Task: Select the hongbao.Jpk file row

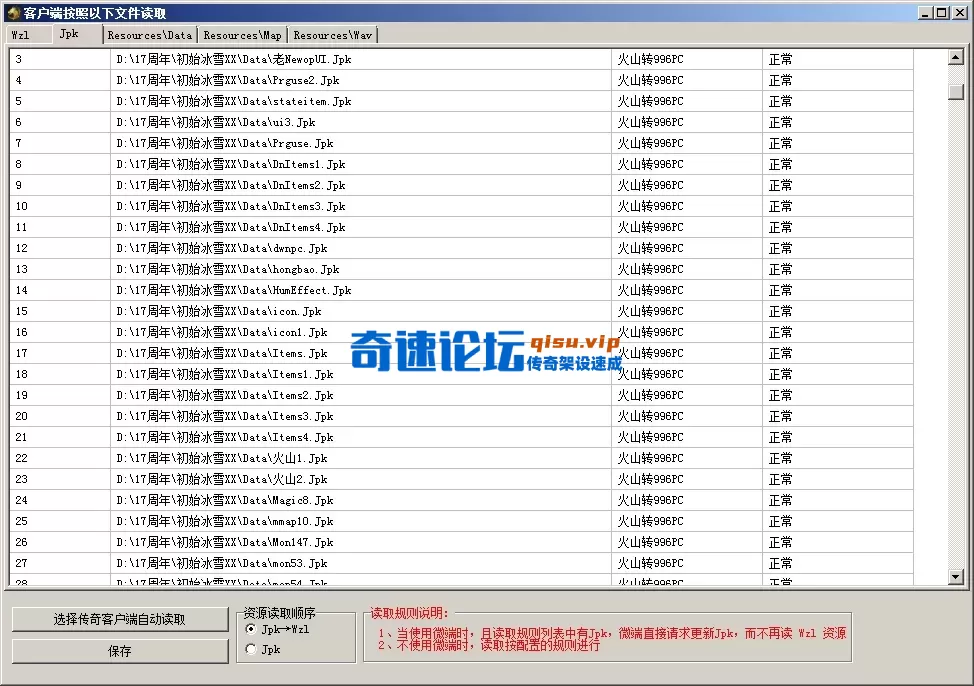Action: click(300, 269)
